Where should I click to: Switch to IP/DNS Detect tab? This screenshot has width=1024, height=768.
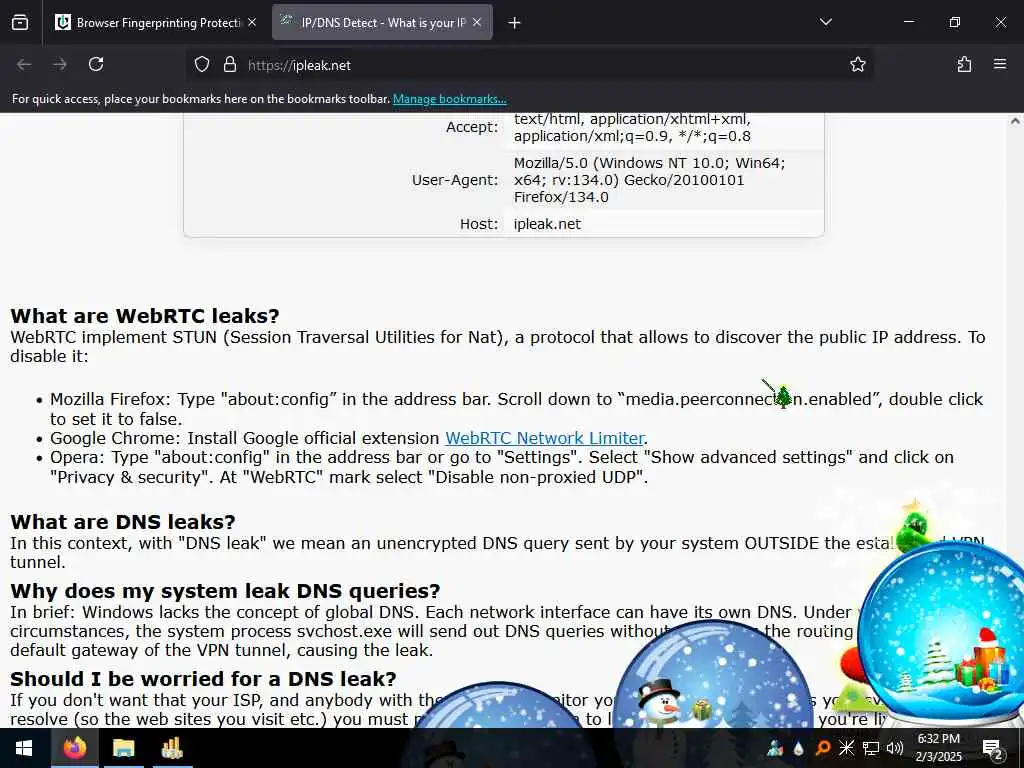click(382, 23)
